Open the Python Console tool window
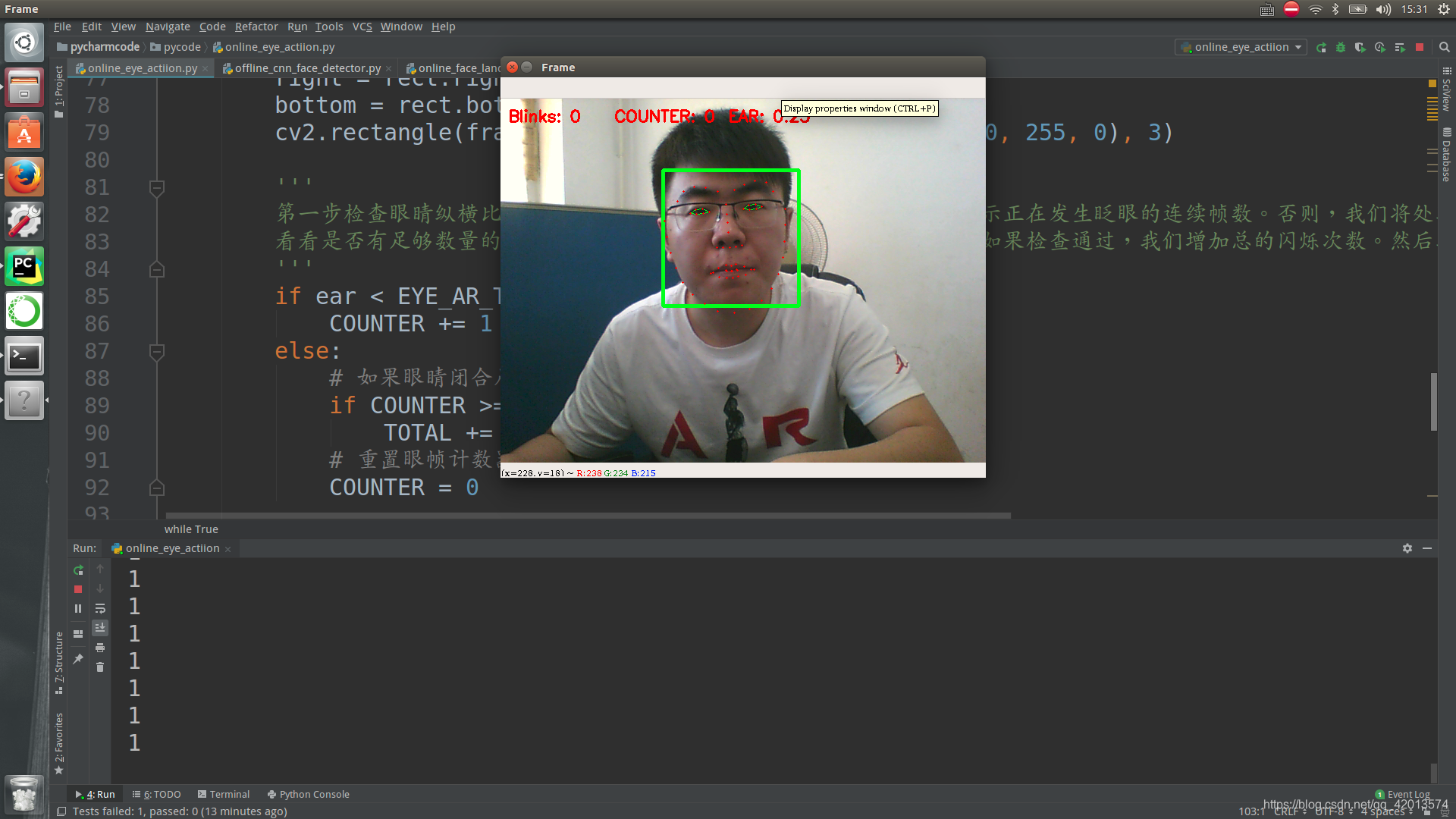Viewport: 1456px width, 819px height. click(309, 794)
